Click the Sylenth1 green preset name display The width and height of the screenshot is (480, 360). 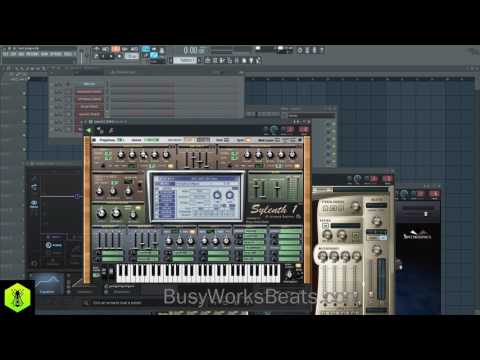152,140
